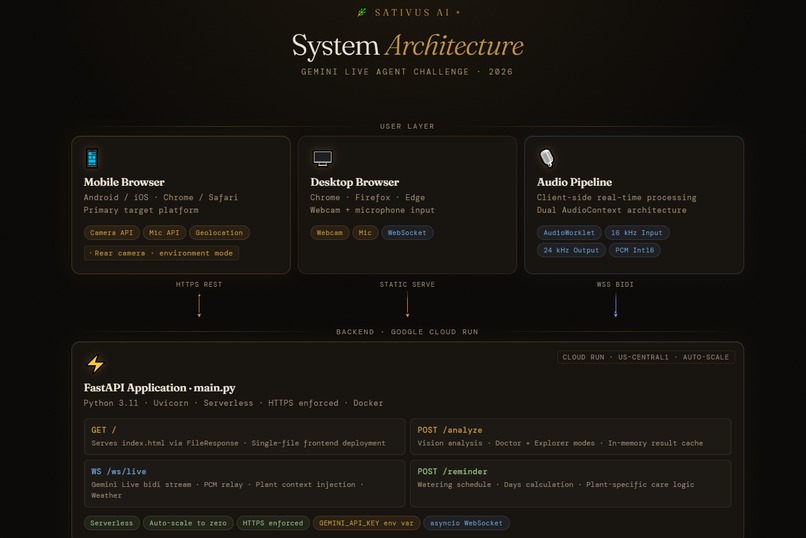The height and width of the screenshot is (538, 806).
Task: Click the blue WebSocket tag in Desktop Browser
Action: pyautogui.click(x=407, y=233)
